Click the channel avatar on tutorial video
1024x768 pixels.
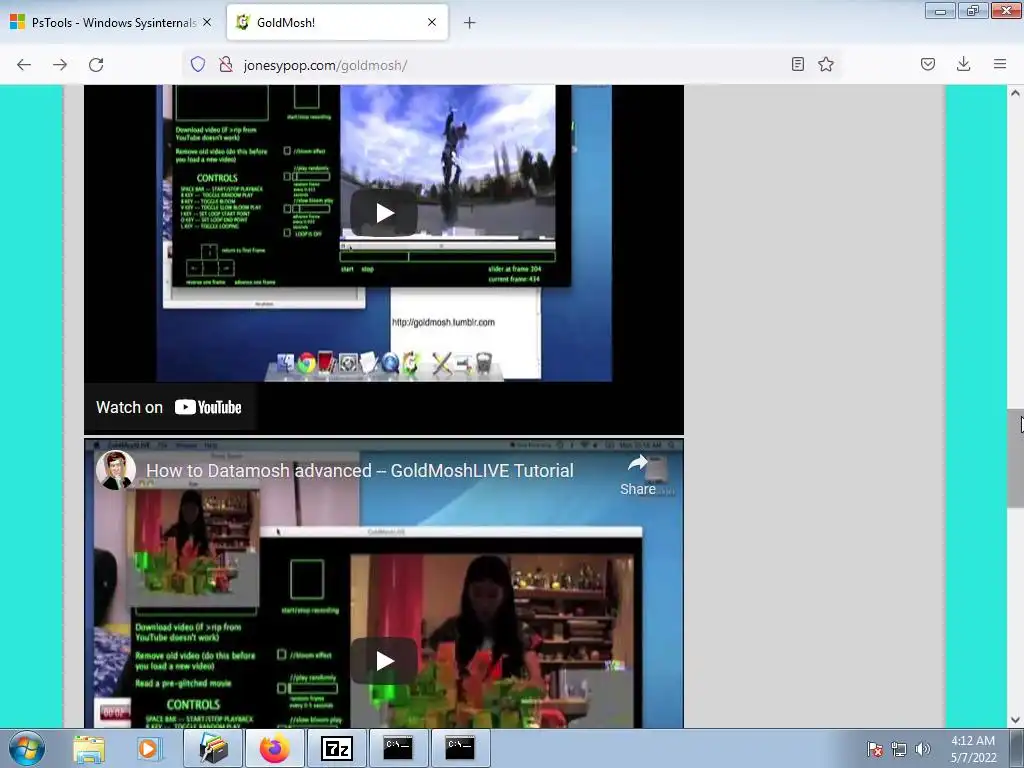click(x=116, y=470)
